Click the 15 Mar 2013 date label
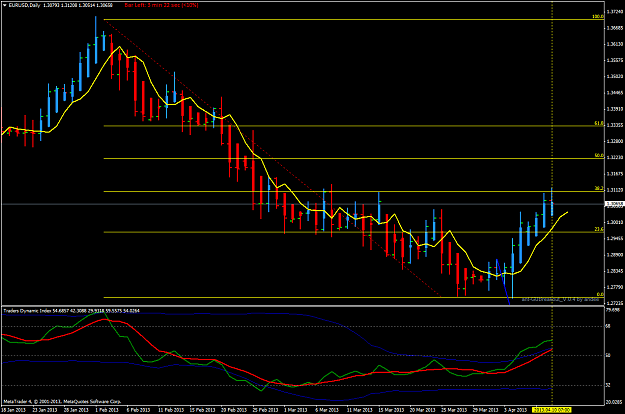 [391, 410]
